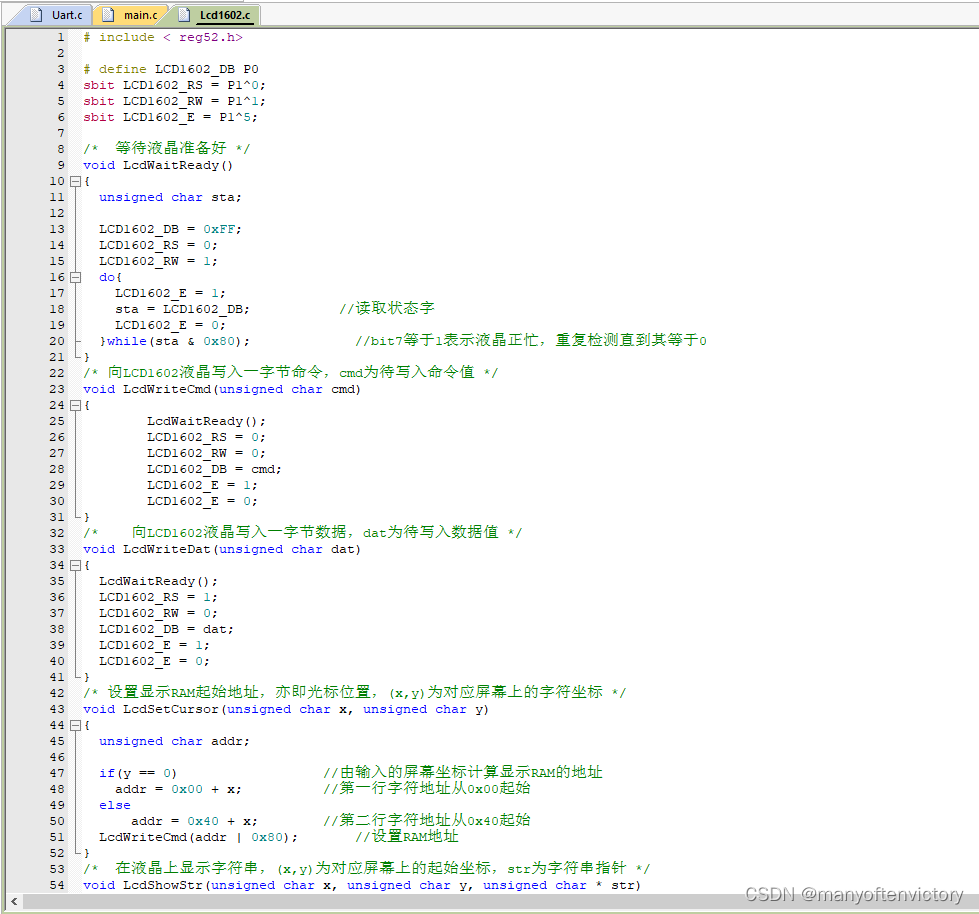Image resolution: width=979 pixels, height=914 pixels.
Task: Click on 'sta = LCD1602_DB;' statement
Action: 182,309
